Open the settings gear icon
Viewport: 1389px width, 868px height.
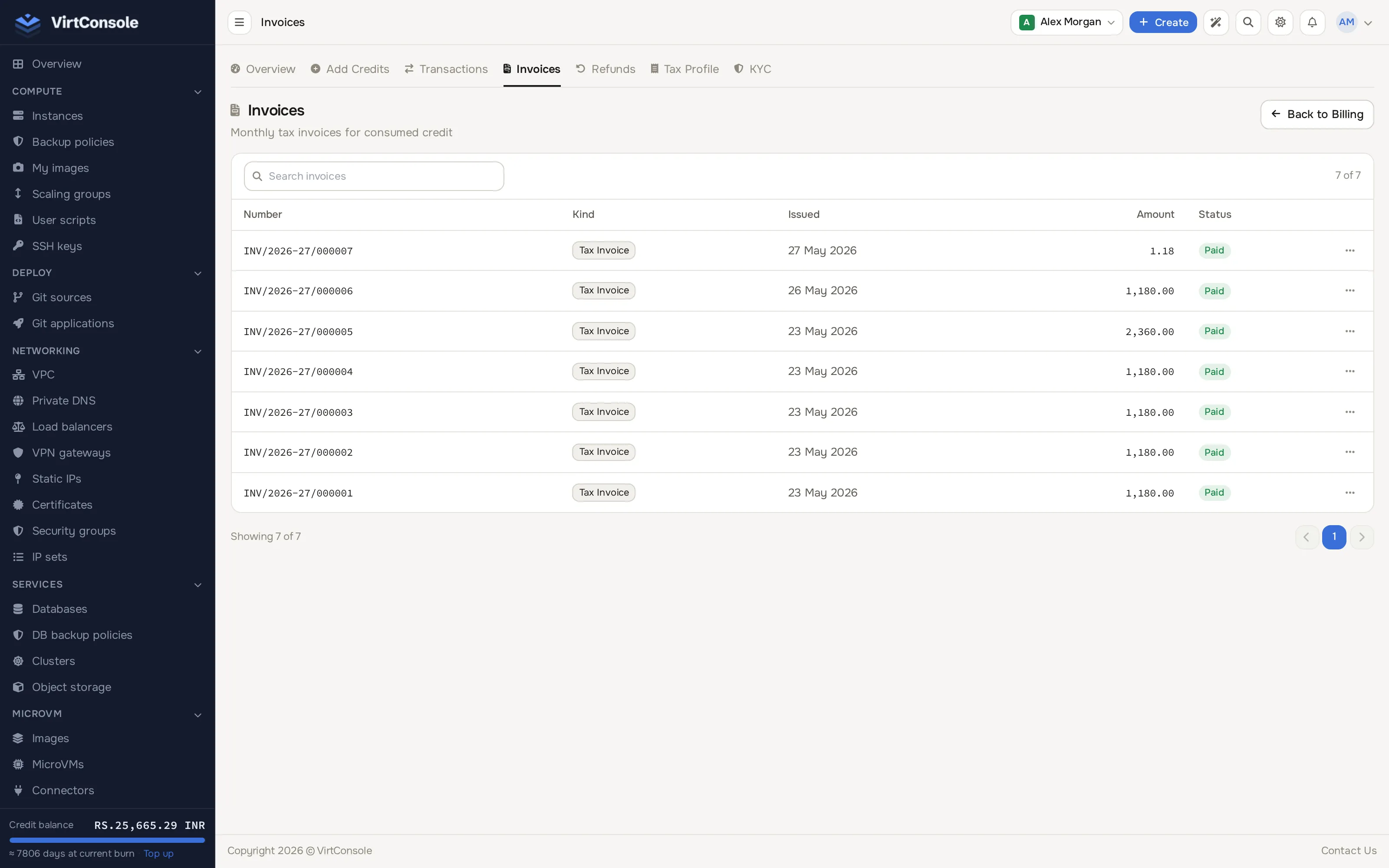point(1280,23)
